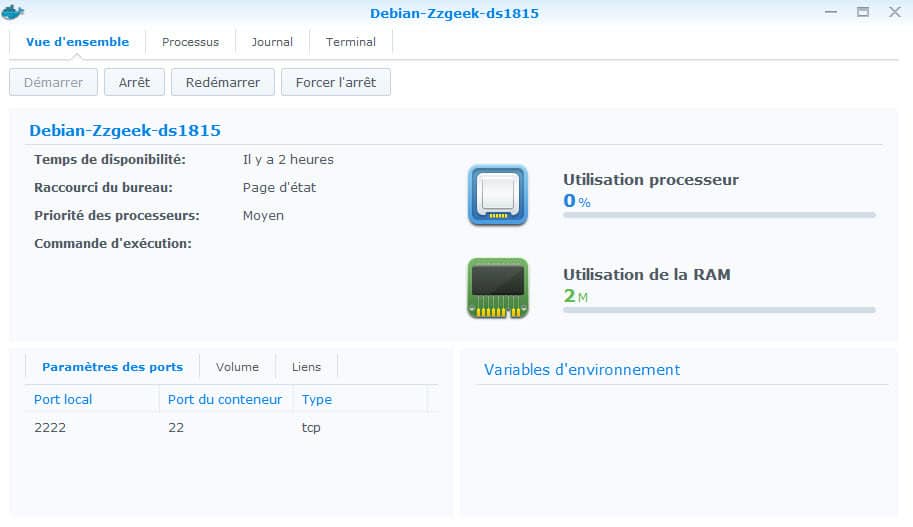Click the 'Moyen' processor priority value

click(263, 215)
